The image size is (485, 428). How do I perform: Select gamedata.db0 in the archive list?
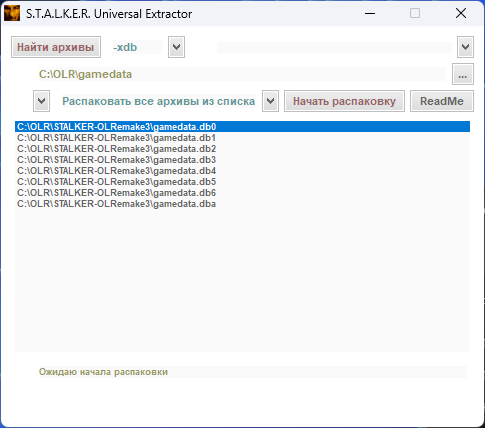(242, 127)
